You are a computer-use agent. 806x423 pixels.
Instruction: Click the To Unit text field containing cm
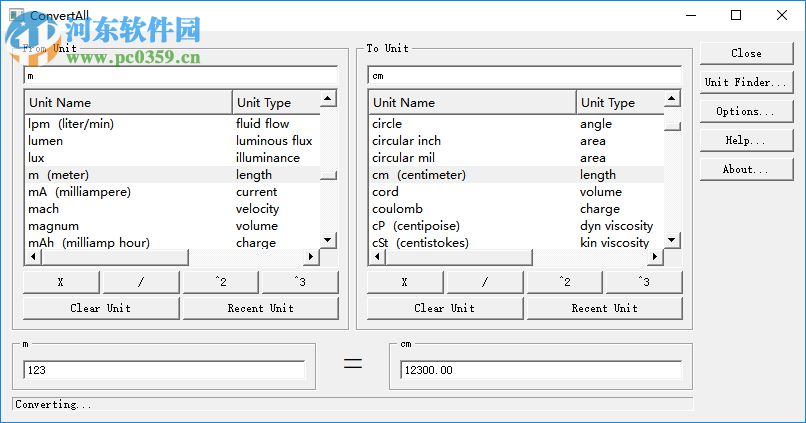525,76
